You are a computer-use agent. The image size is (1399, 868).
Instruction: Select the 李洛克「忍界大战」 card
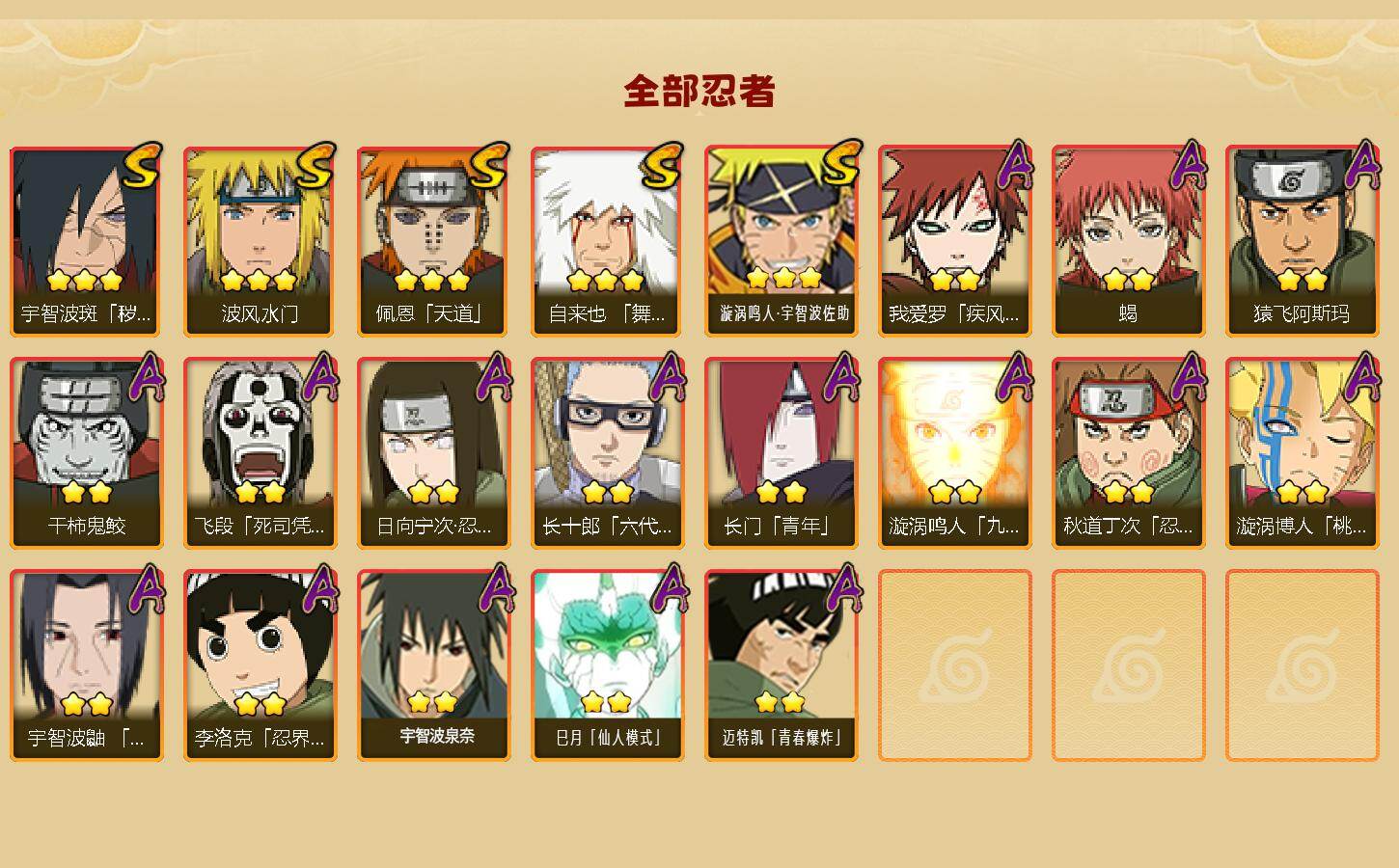click(x=261, y=665)
